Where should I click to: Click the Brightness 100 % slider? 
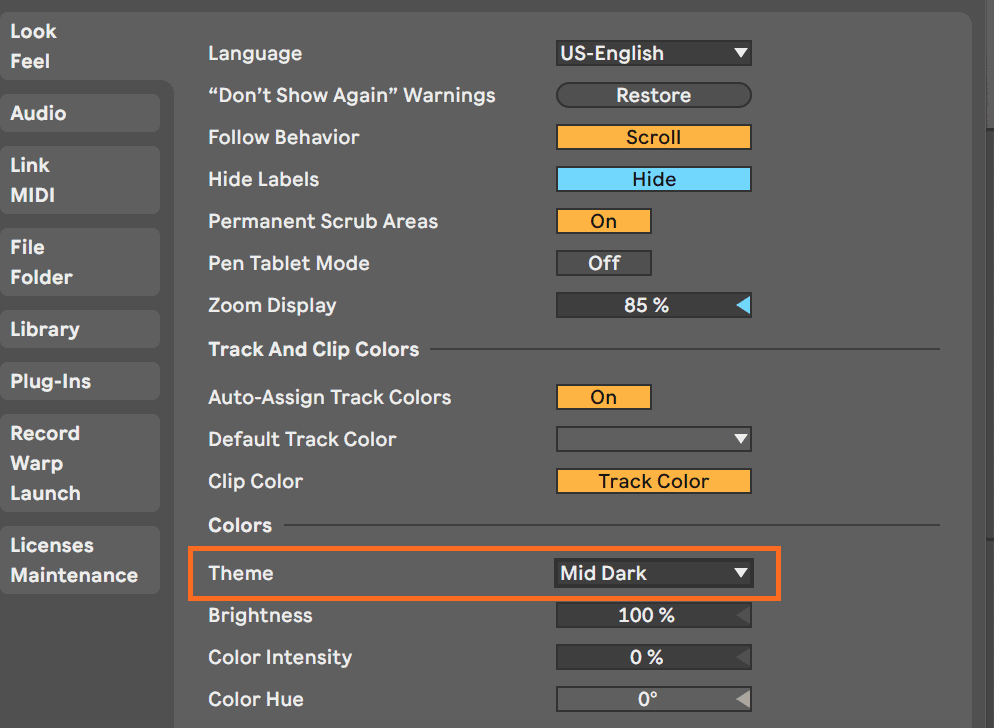[x=654, y=615]
